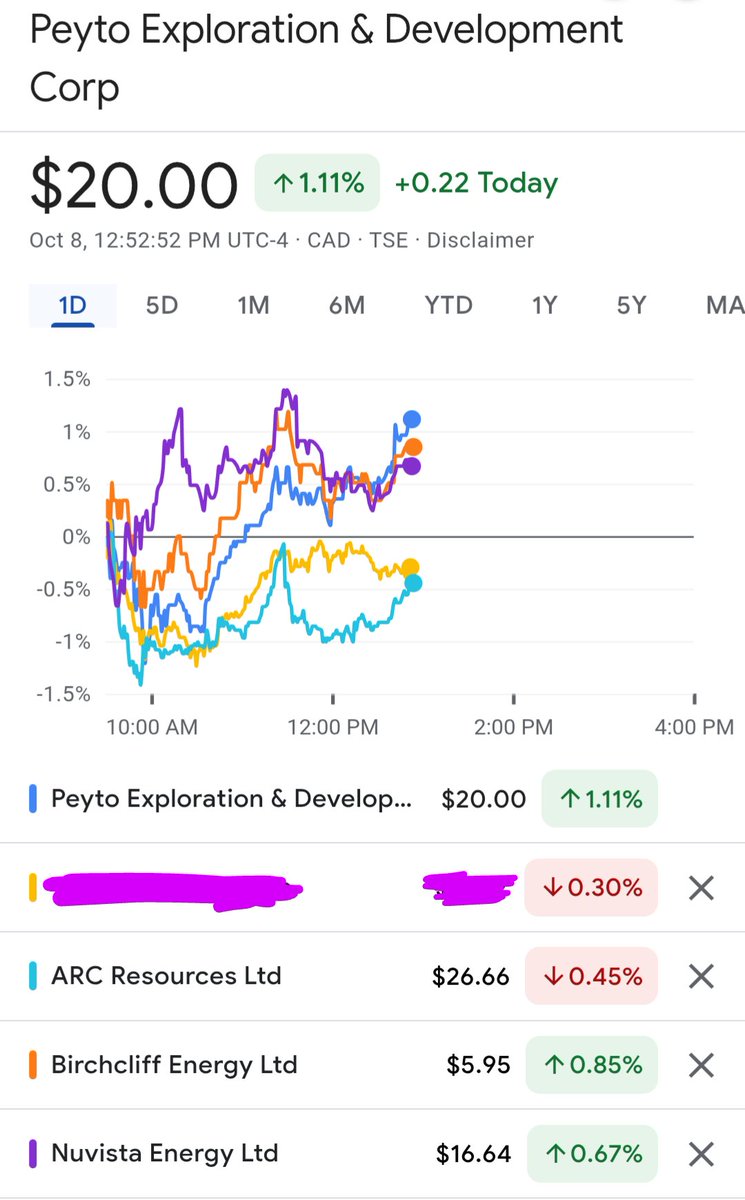
Task: Open Birchcliff Energy Ltd stock row
Action: [x=372, y=1065]
